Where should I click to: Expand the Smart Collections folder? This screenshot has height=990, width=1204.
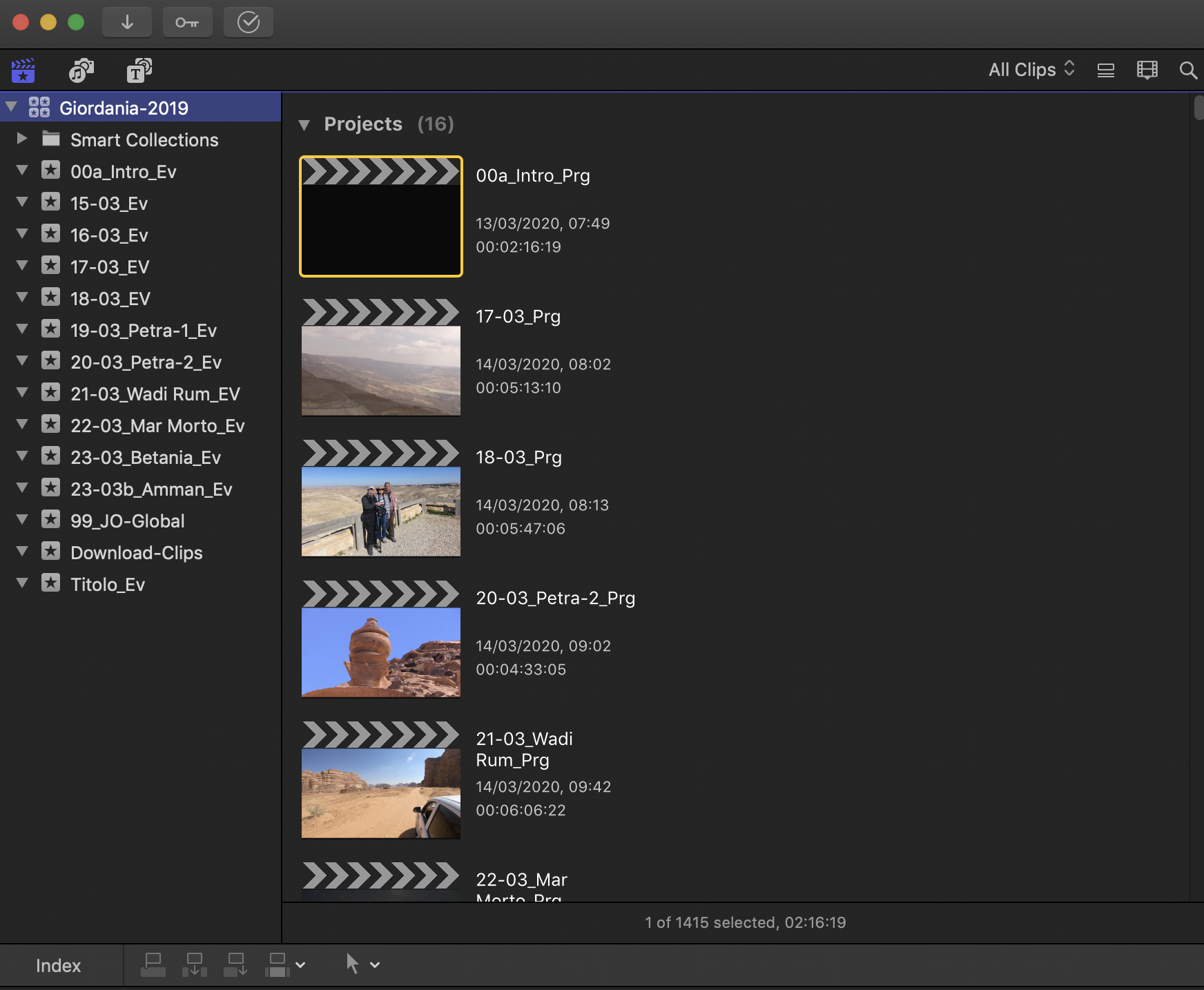[x=22, y=138]
